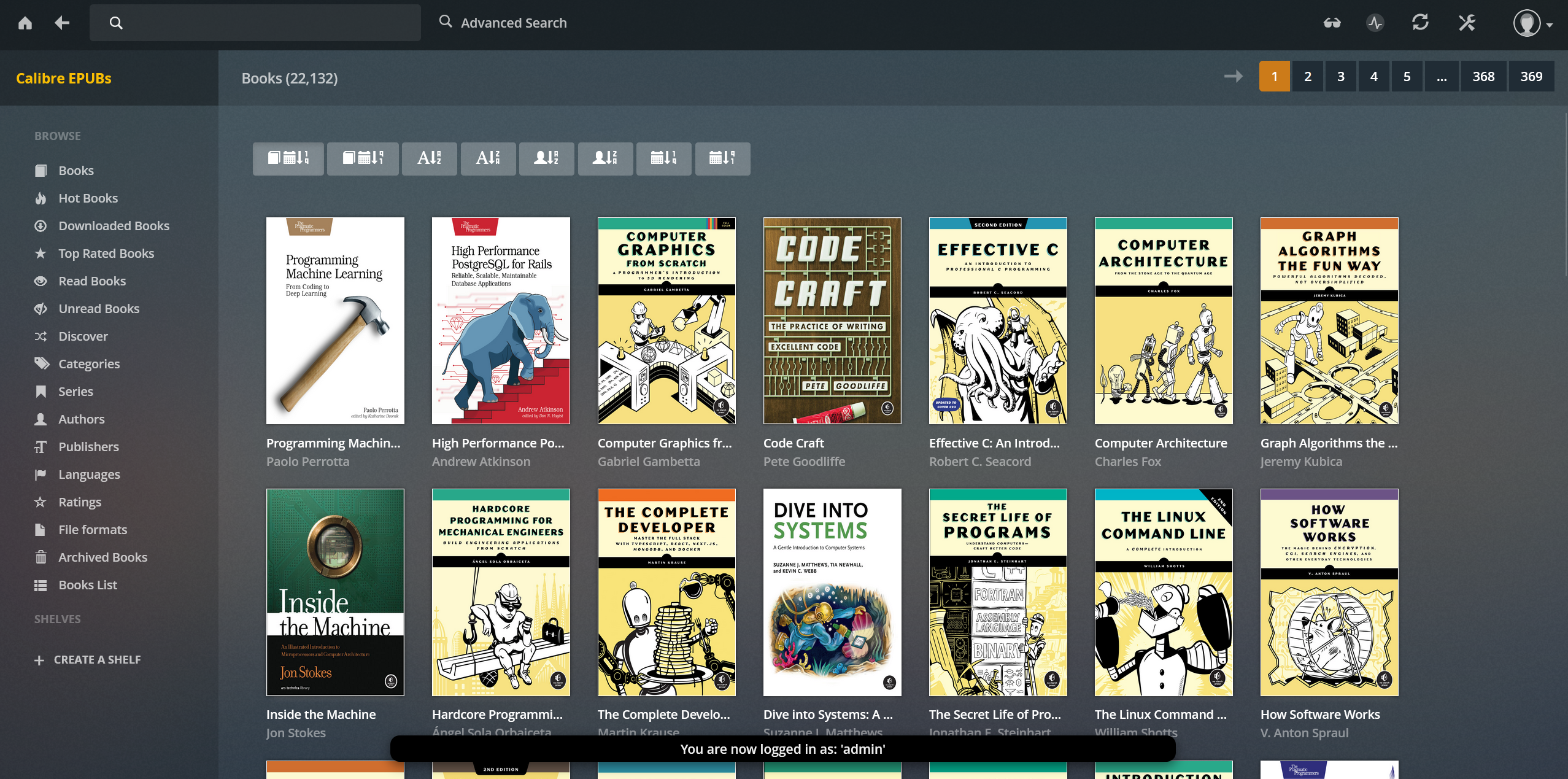Open High Performance PostgreSQL cover
1568x779 pixels.
pyautogui.click(x=501, y=320)
